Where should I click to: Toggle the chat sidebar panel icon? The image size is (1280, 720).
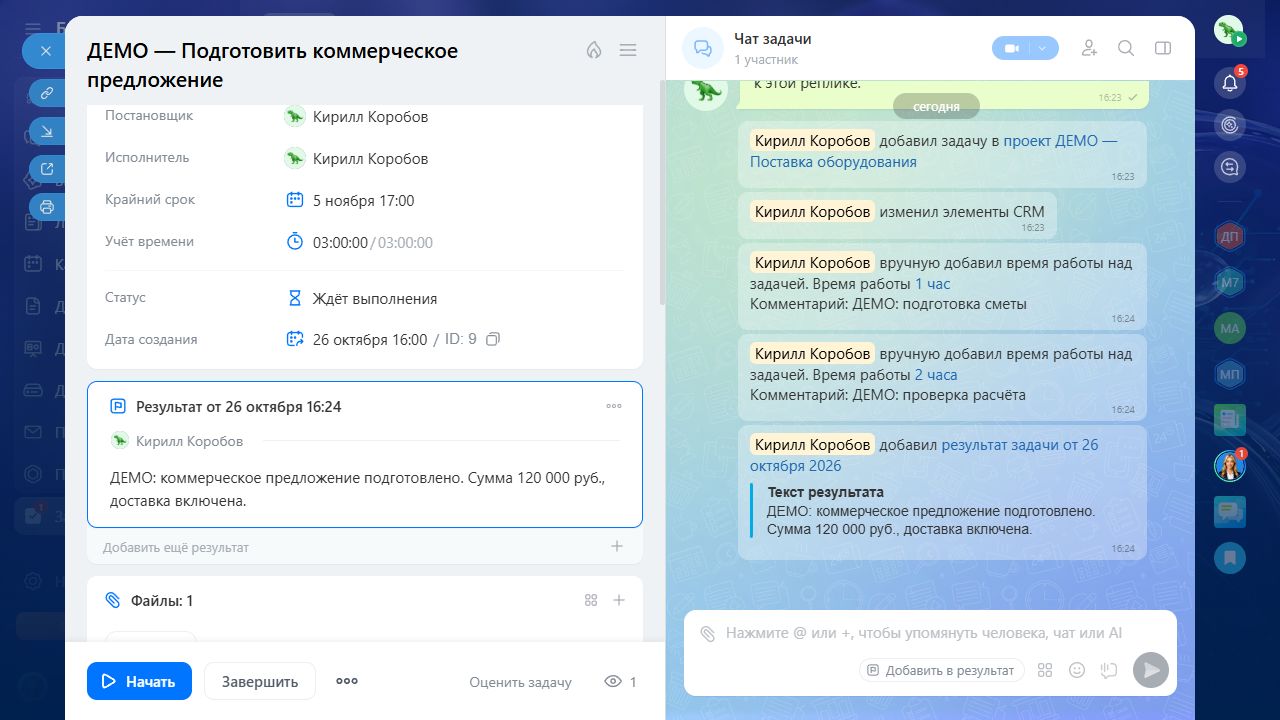click(x=1162, y=48)
